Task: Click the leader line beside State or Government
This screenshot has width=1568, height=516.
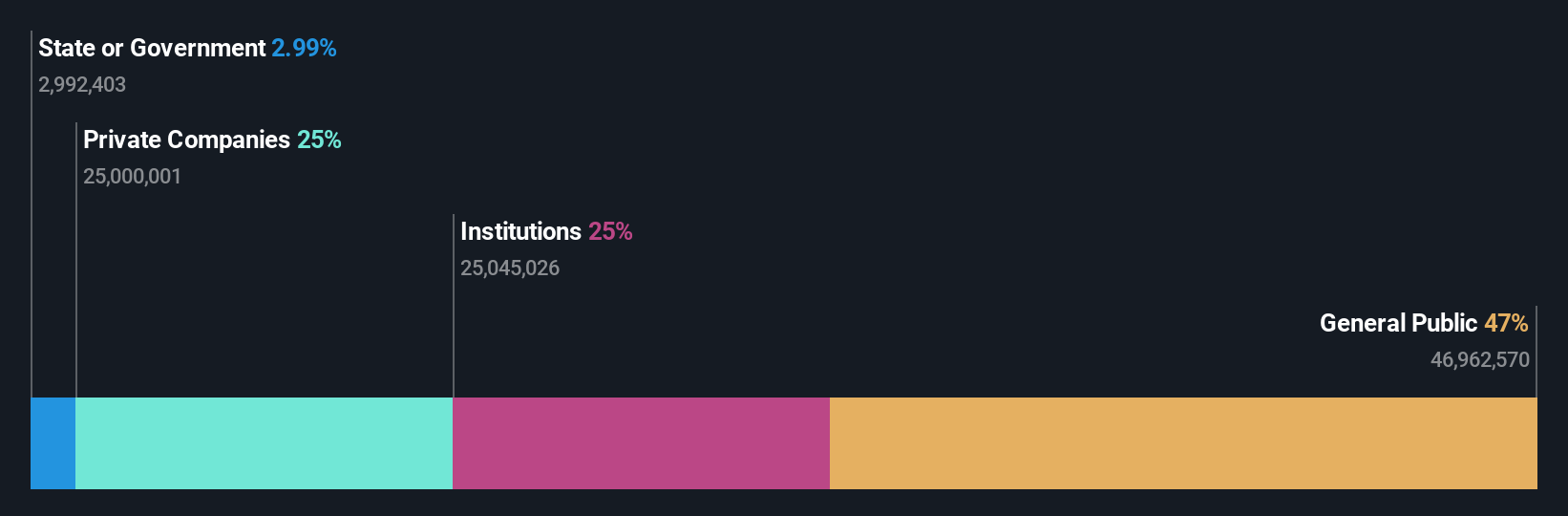Action: point(32,214)
